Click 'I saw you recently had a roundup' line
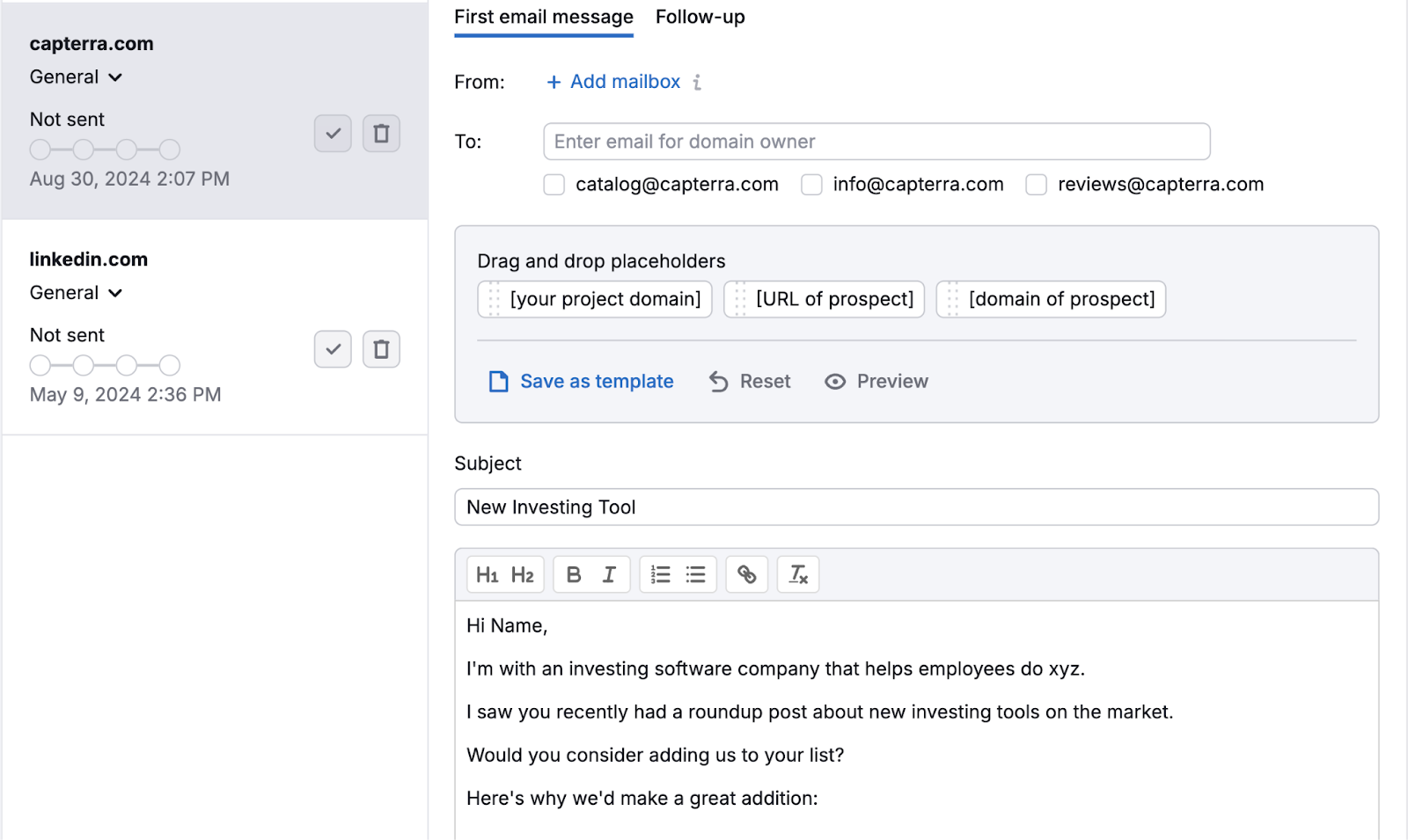The width and height of the screenshot is (1408, 840). (x=820, y=712)
